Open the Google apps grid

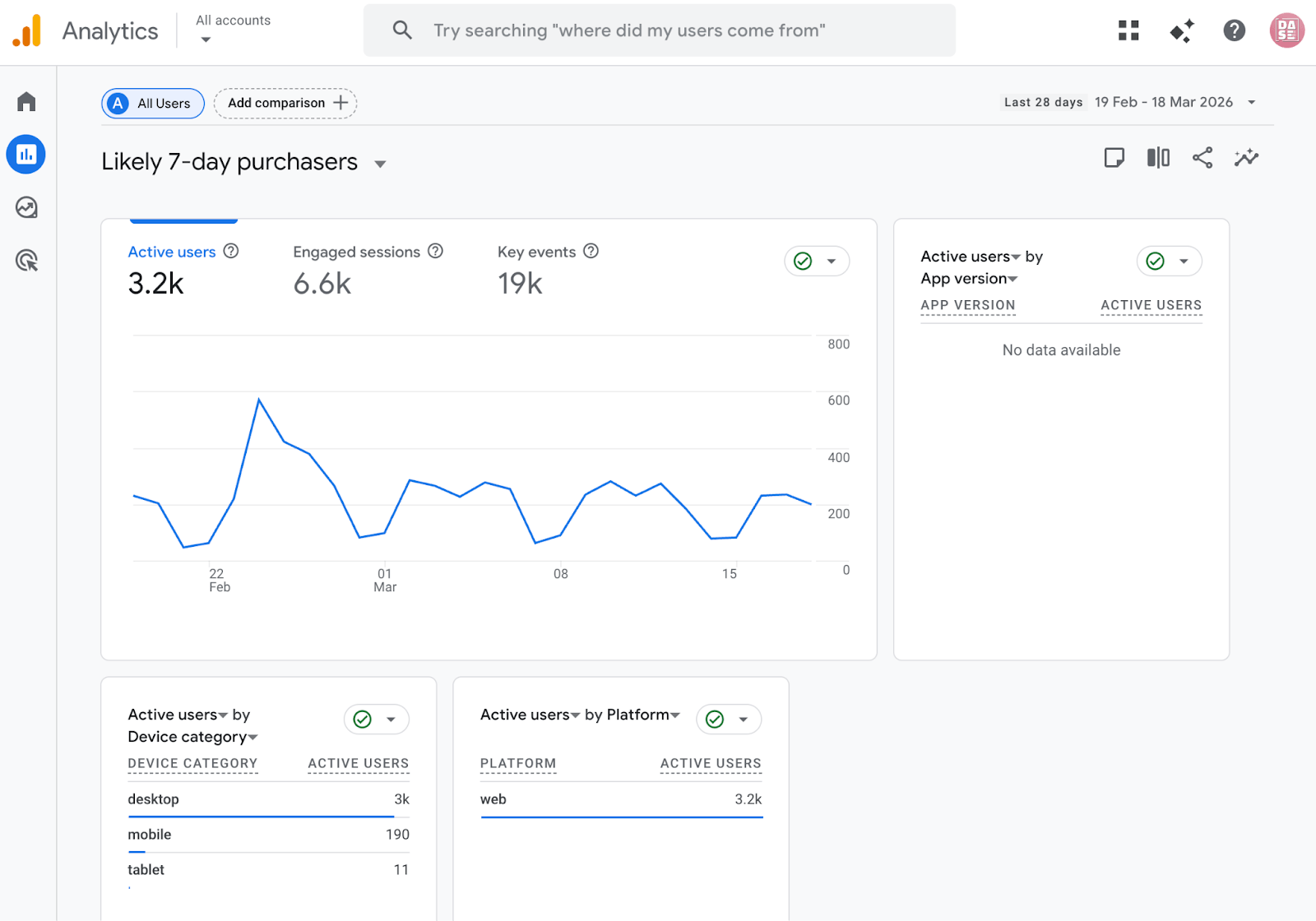pos(1128,30)
